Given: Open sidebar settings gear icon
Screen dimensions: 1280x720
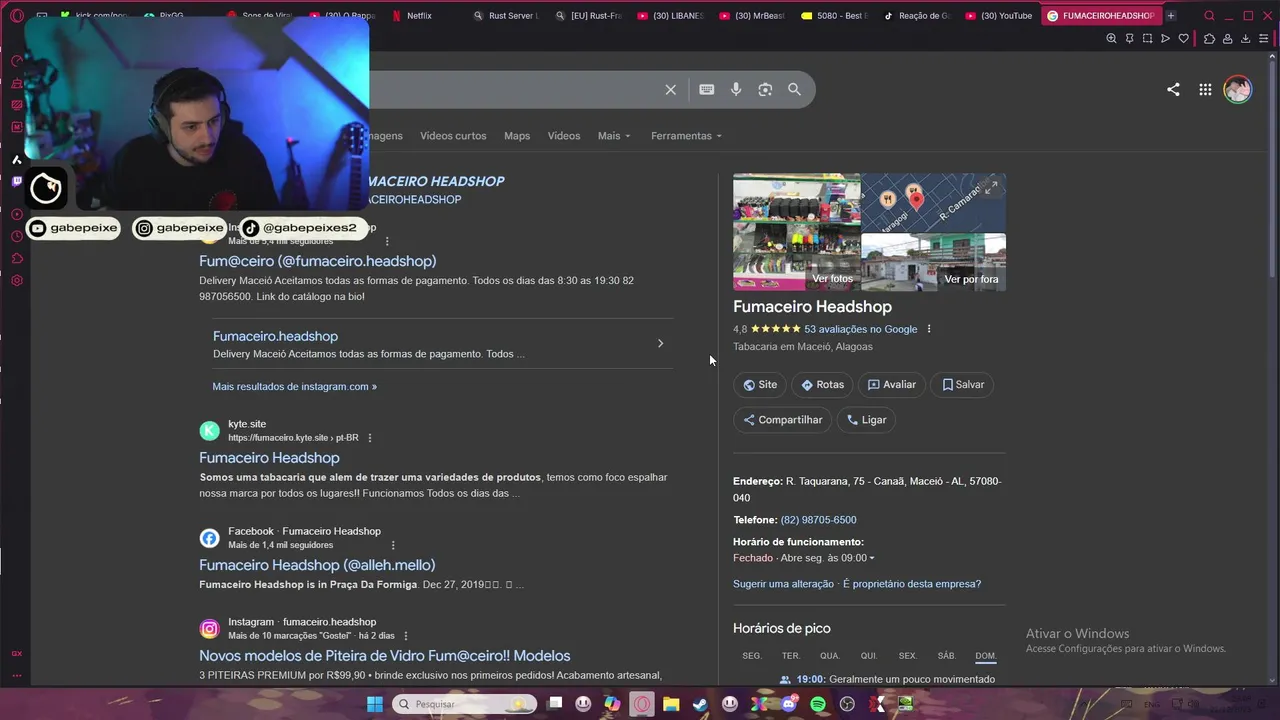Looking at the screenshot, I should [x=17, y=280].
